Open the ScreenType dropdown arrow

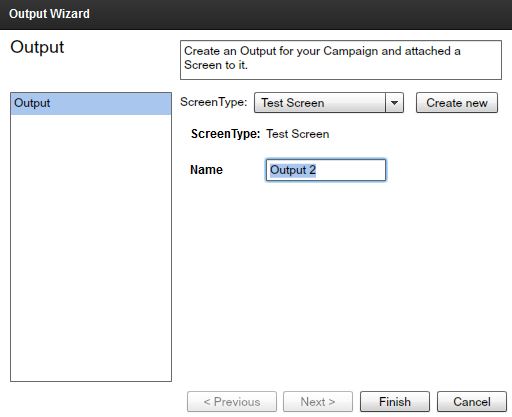click(x=394, y=103)
